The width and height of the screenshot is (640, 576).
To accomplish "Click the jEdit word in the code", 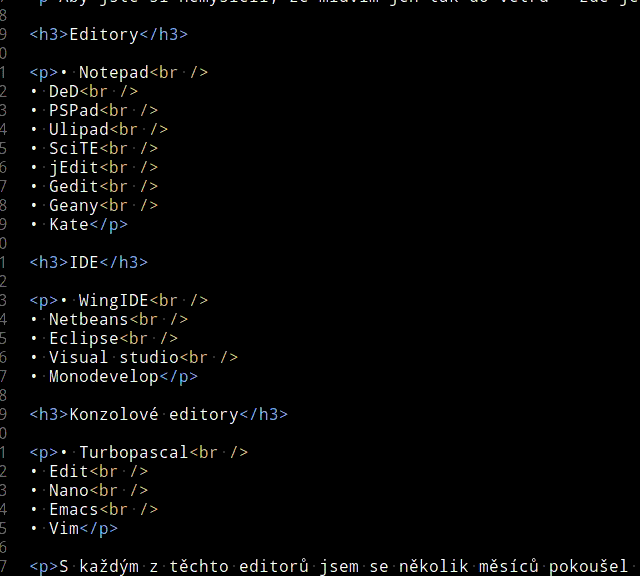I will click(x=74, y=167).
